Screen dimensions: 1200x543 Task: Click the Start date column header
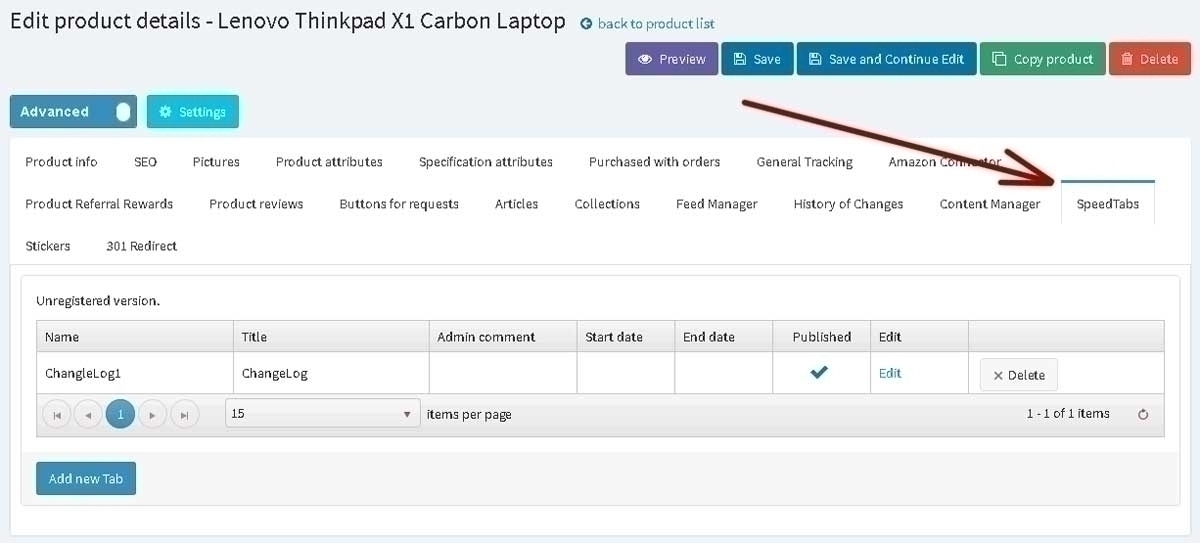pyautogui.click(x=626, y=337)
